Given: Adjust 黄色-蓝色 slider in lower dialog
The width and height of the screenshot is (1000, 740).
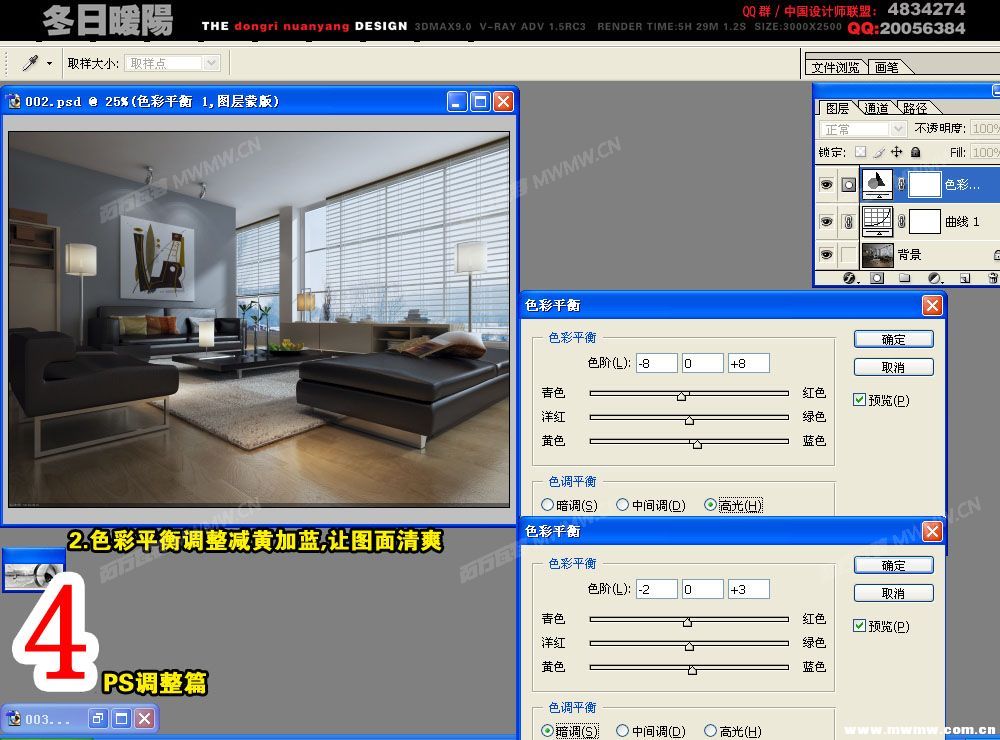Looking at the screenshot, I should pos(693,670).
